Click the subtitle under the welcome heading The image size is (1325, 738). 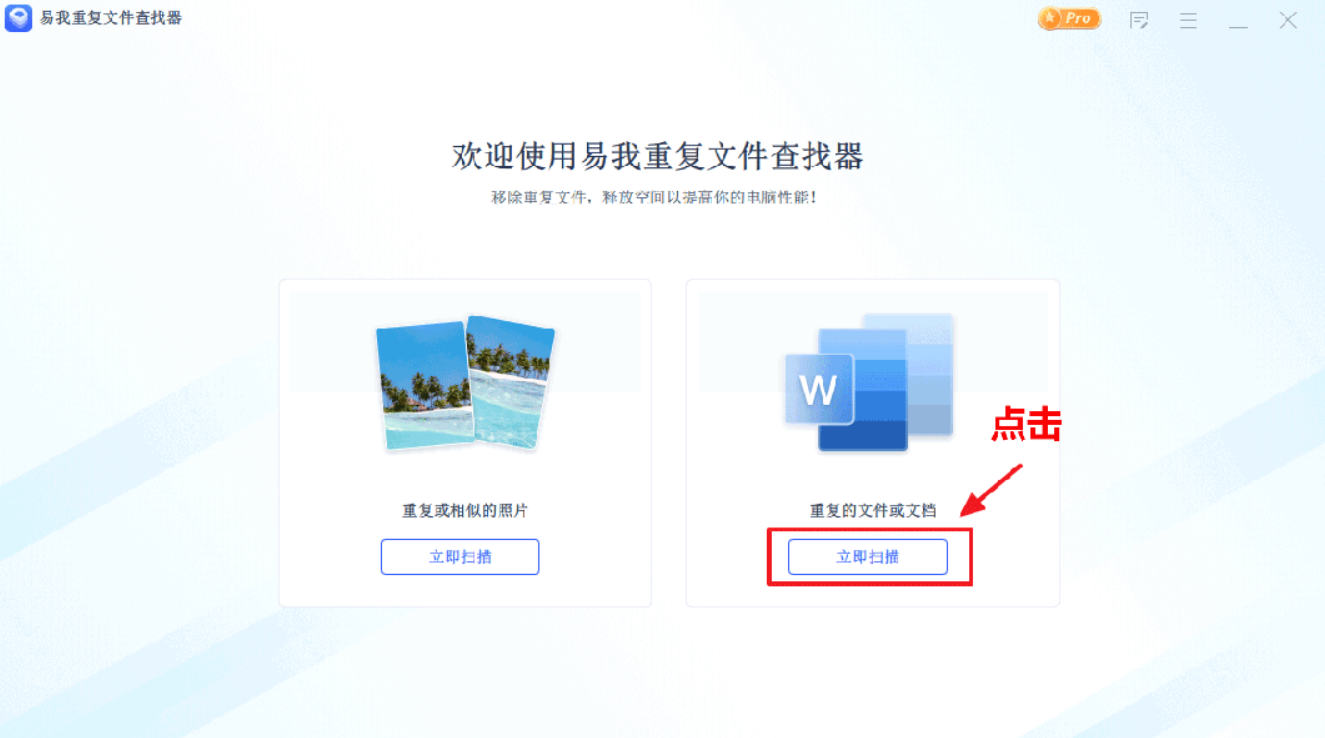[655, 197]
